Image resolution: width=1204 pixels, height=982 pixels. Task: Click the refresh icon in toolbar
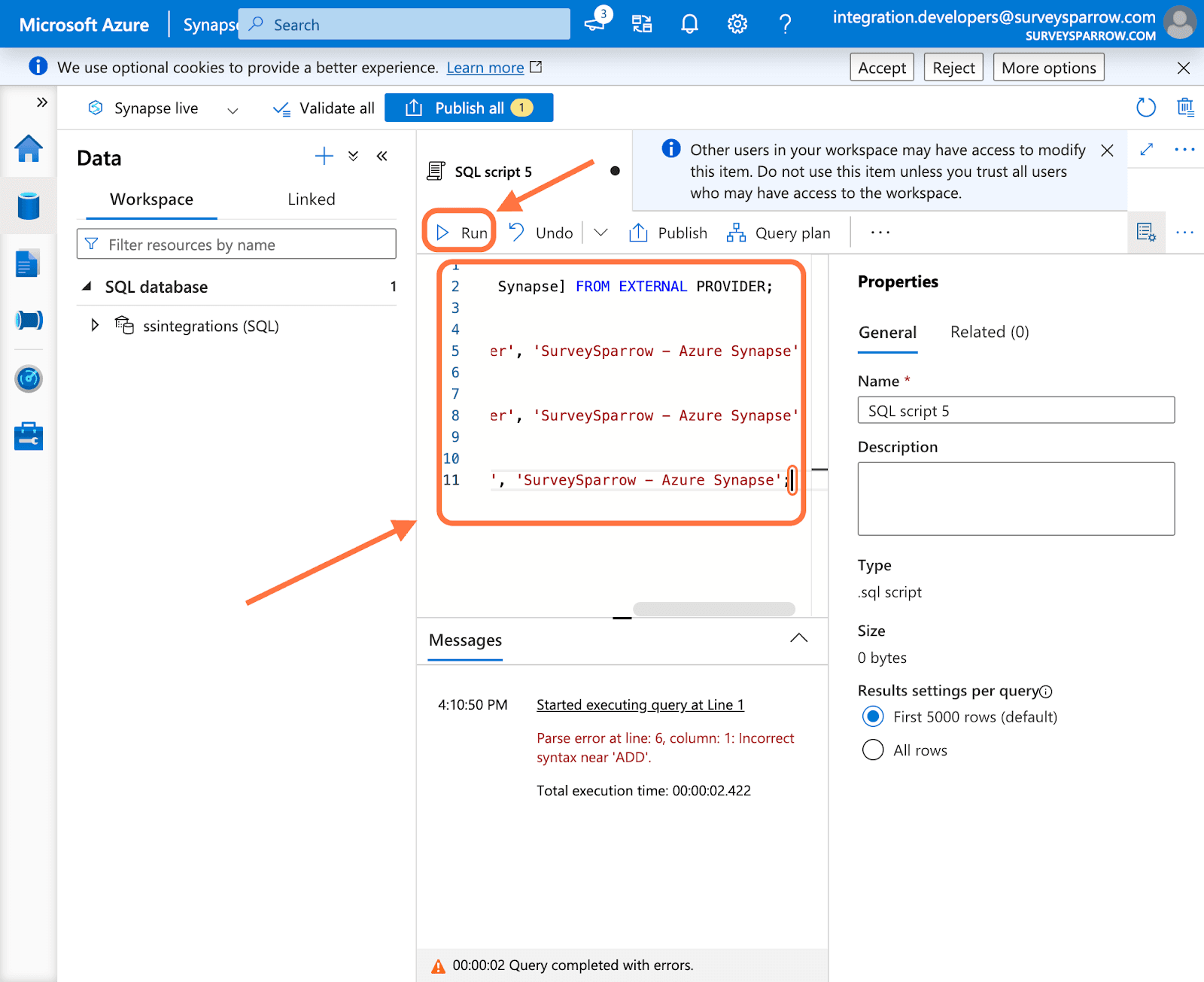click(1145, 108)
